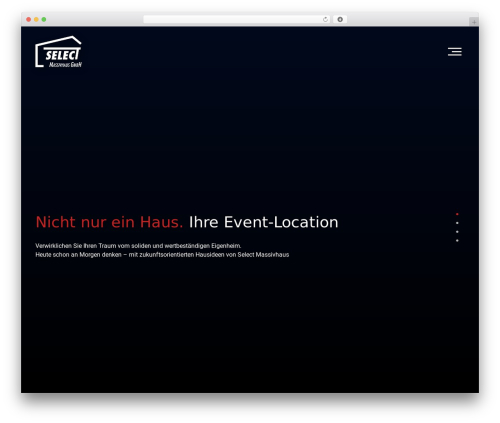Click the Select Massivhaus GmbH logo
500x423 pixels.
[59, 52]
